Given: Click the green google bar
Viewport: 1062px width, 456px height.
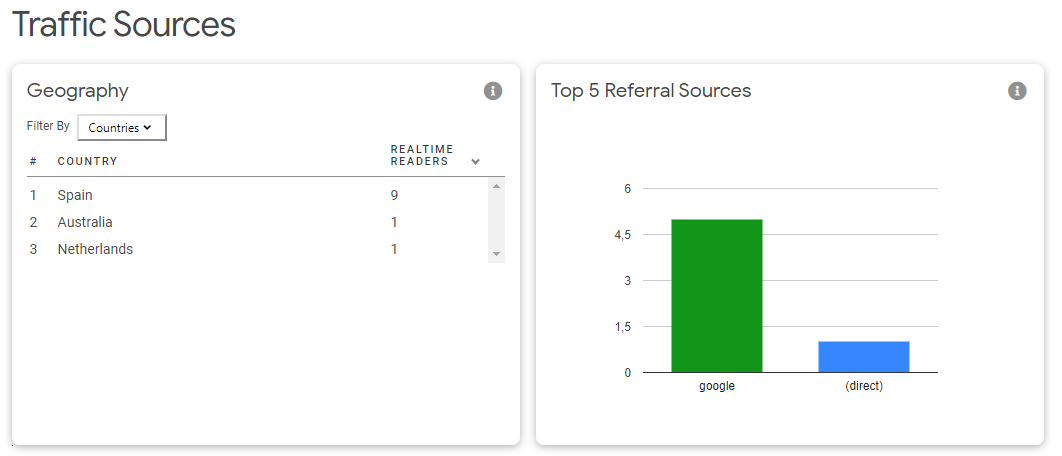Looking at the screenshot, I should click(x=717, y=296).
